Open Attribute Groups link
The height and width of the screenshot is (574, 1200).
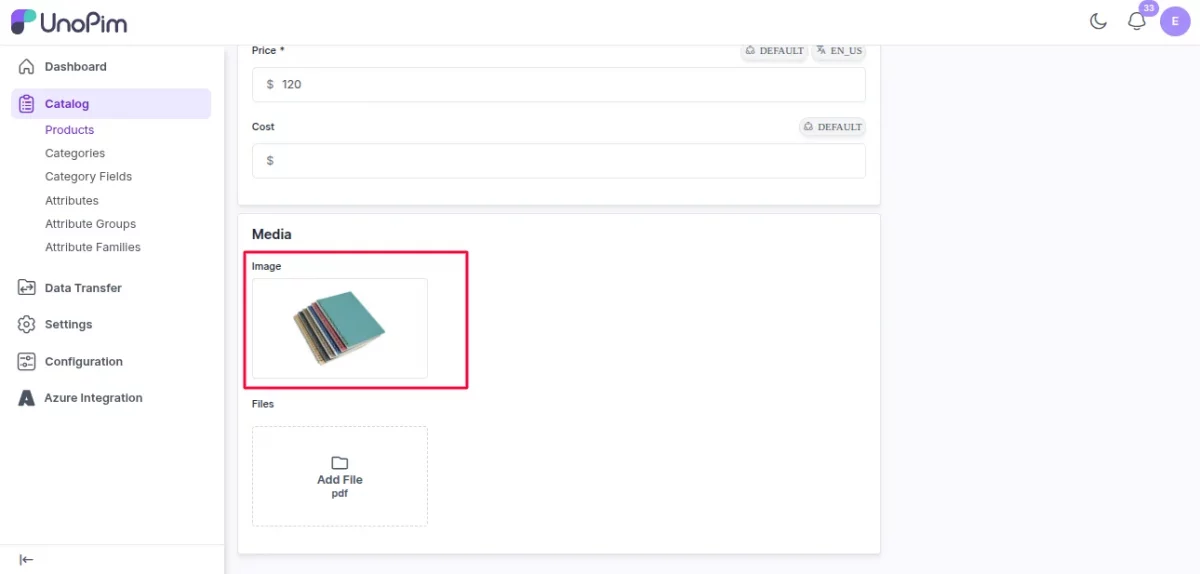click(90, 224)
